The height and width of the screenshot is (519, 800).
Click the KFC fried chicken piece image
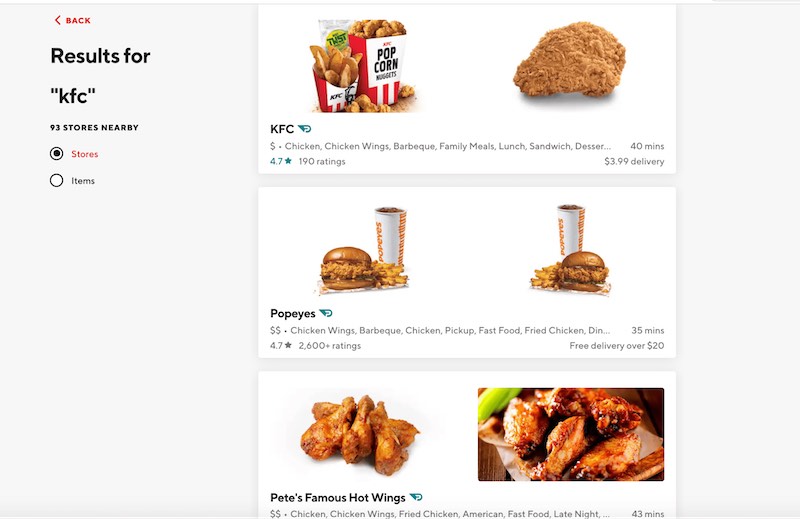point(570,66)
